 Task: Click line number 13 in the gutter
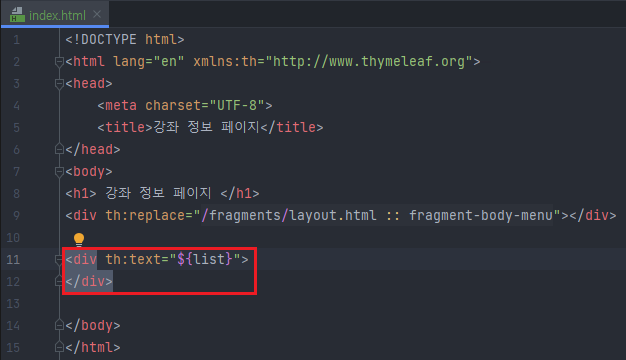[x=13, y=304]
